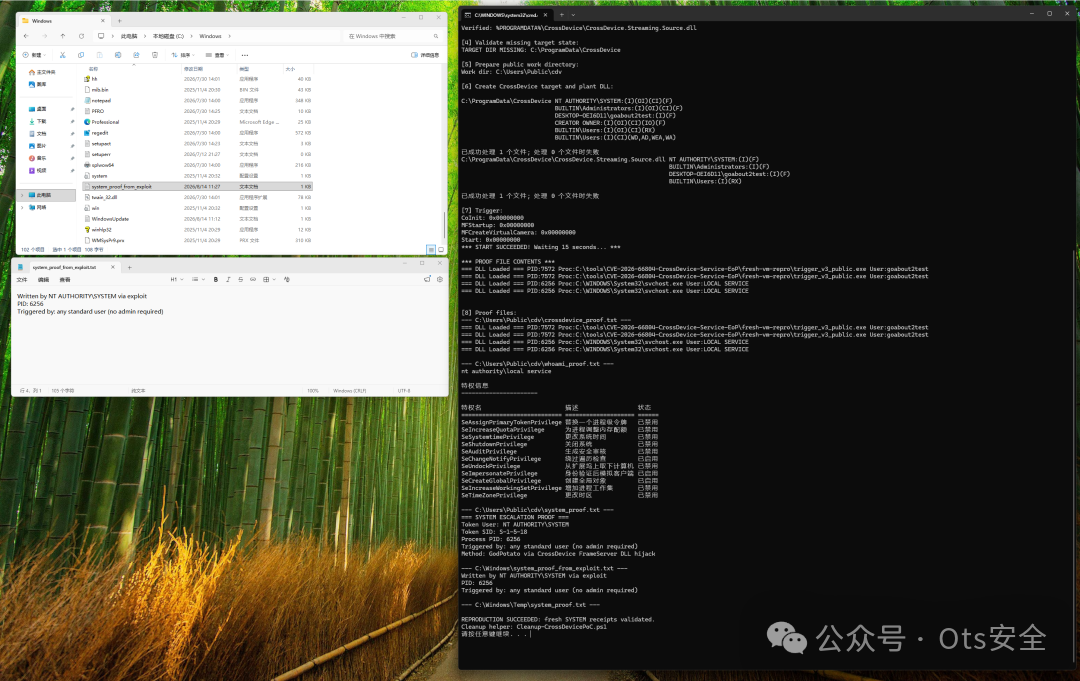Open the table dropdown in Notepad
Viewport: 1080px width, 681px height.
point(268,280)
